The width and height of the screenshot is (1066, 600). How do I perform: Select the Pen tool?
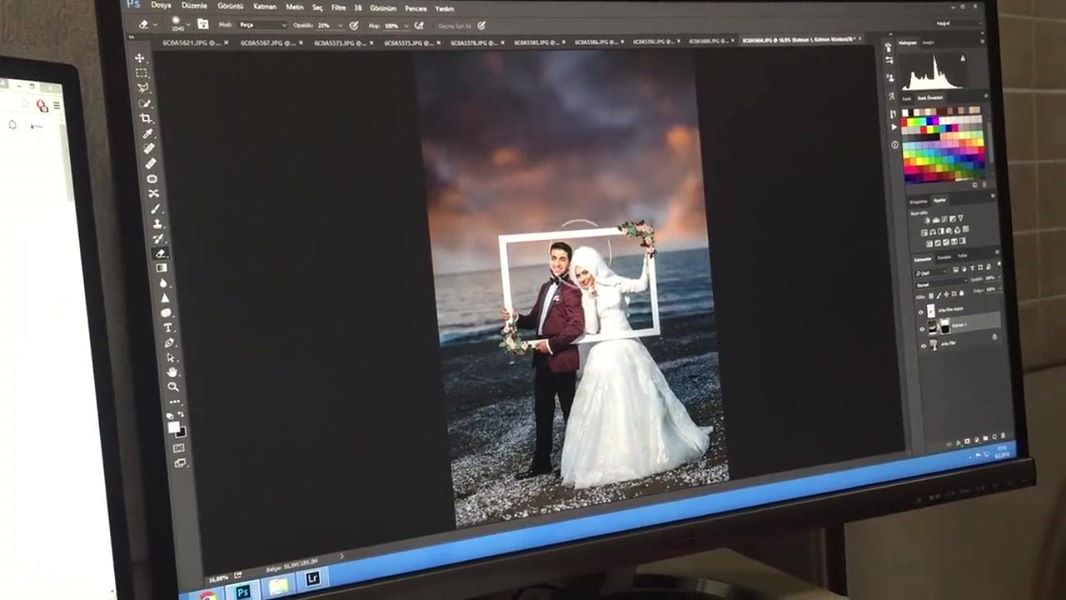tap(169, 342)
